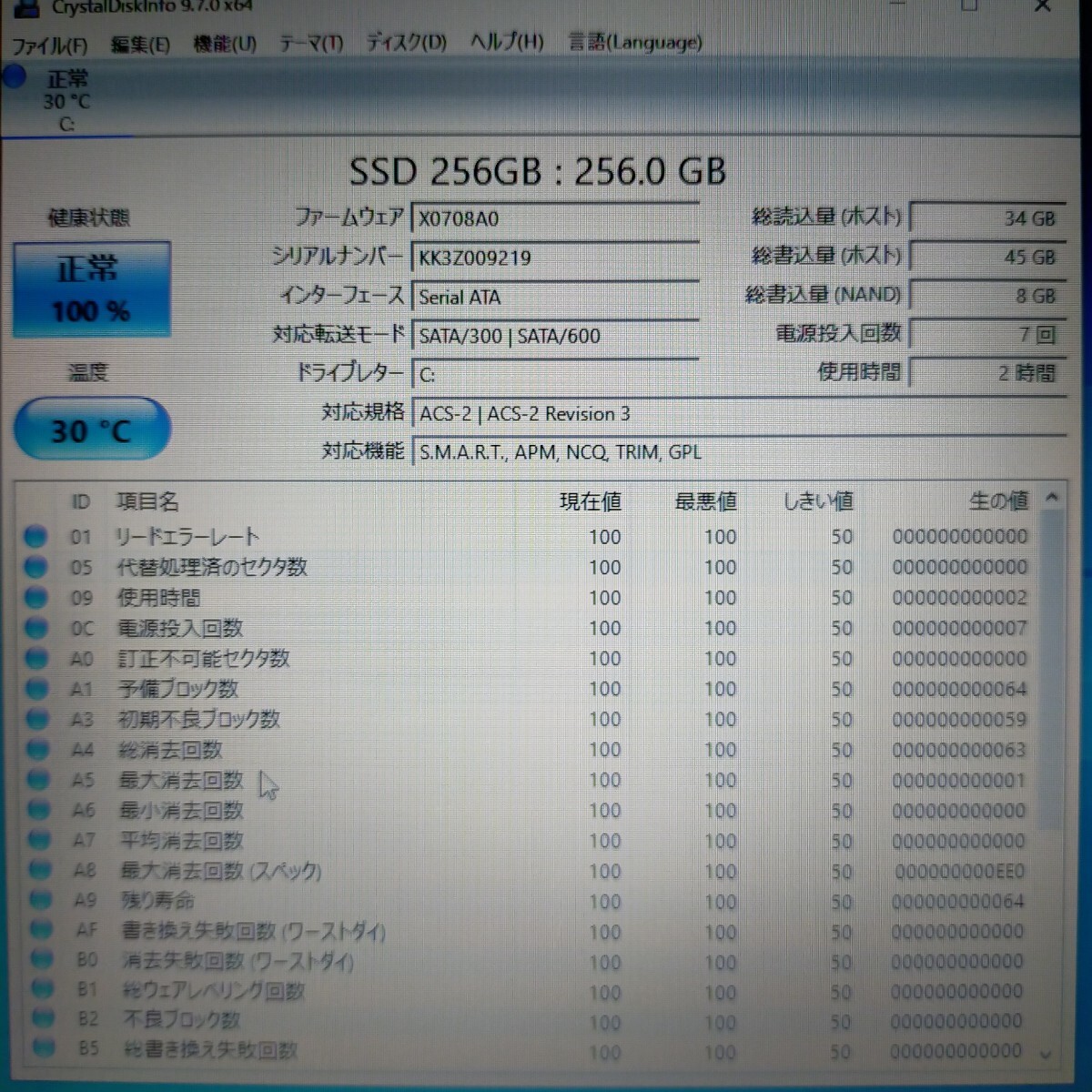Click the status icon for 予備ブロック数 row
This screenshot has width=1092, height=1092.
click(37, 689)
